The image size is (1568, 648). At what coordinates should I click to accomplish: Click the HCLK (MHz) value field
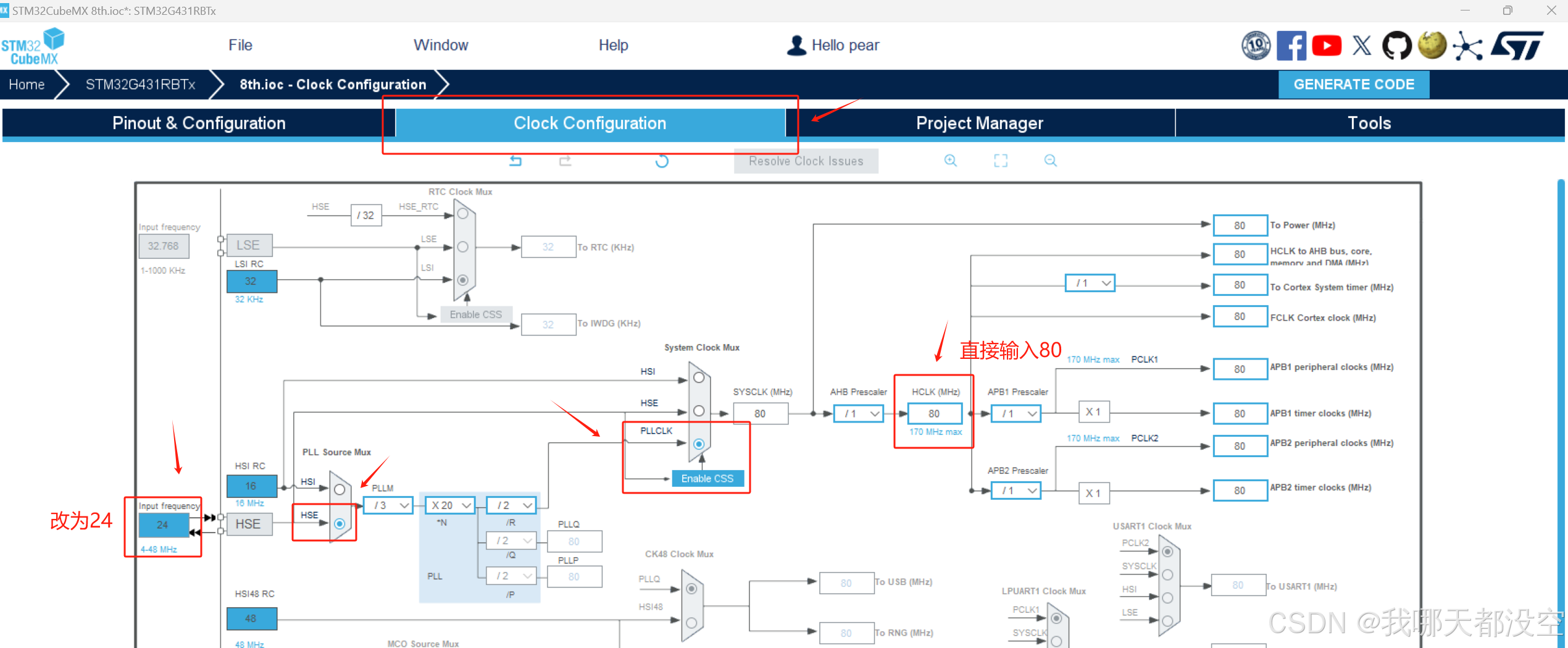[x=934, y=413]
